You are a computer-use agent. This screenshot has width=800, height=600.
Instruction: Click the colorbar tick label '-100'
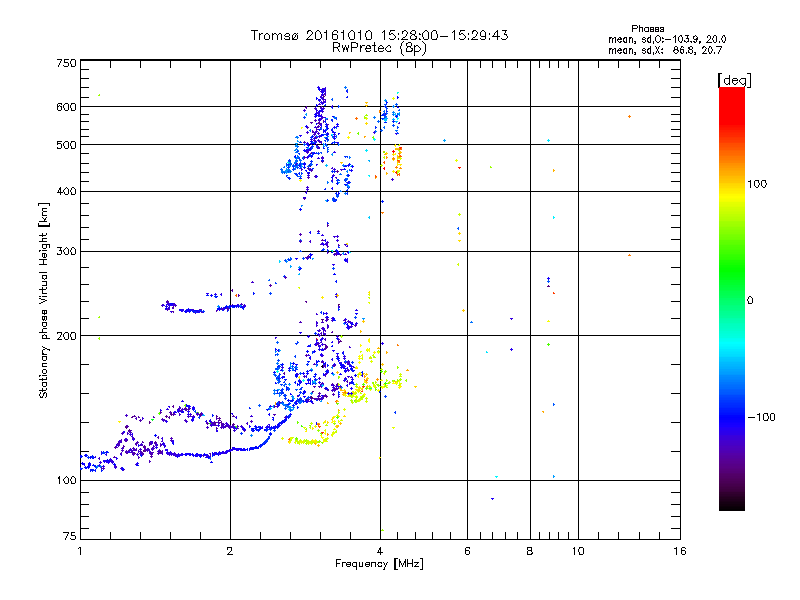point(761,417)
